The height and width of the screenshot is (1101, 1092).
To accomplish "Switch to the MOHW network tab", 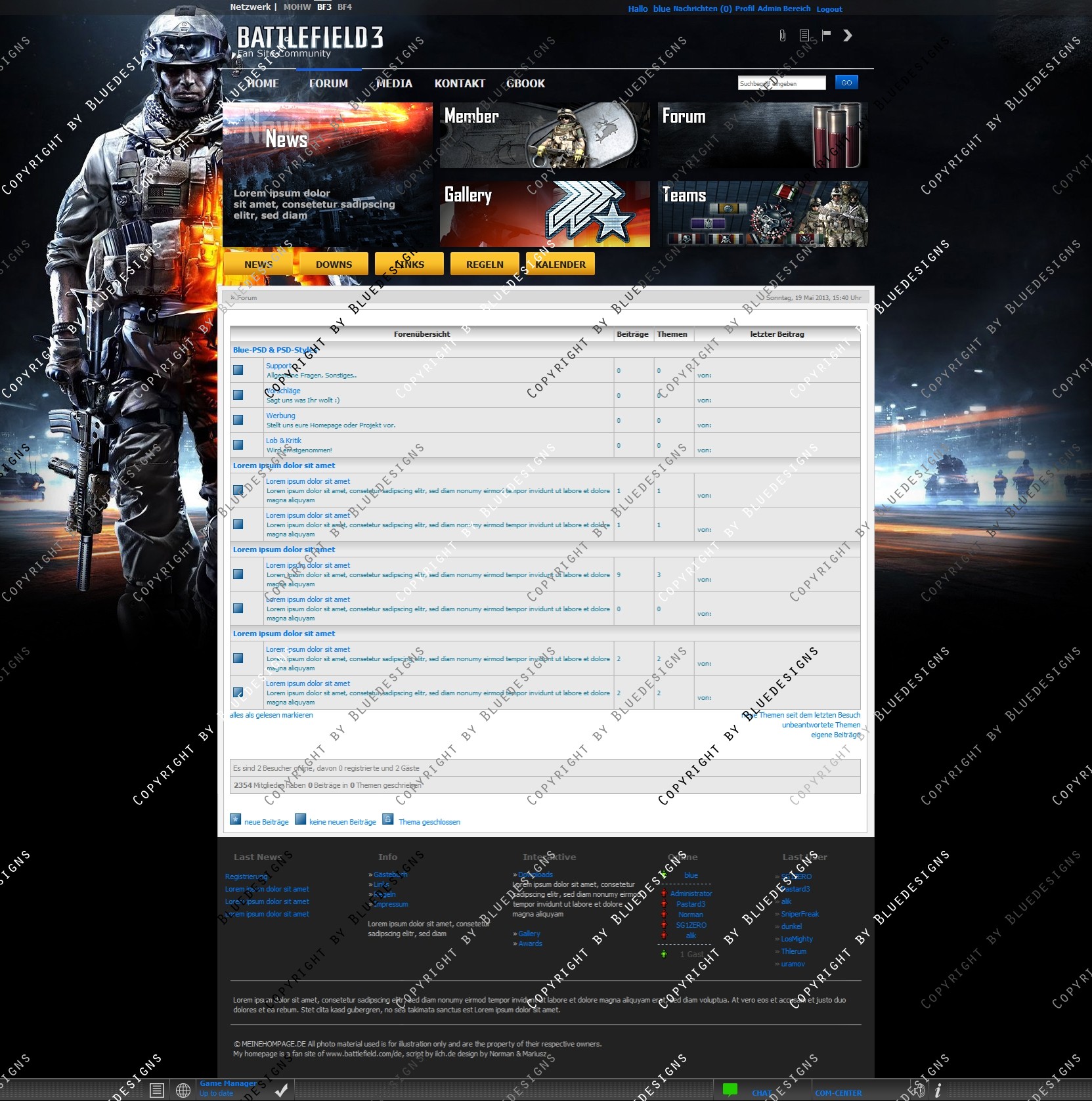I will [297, 7].
